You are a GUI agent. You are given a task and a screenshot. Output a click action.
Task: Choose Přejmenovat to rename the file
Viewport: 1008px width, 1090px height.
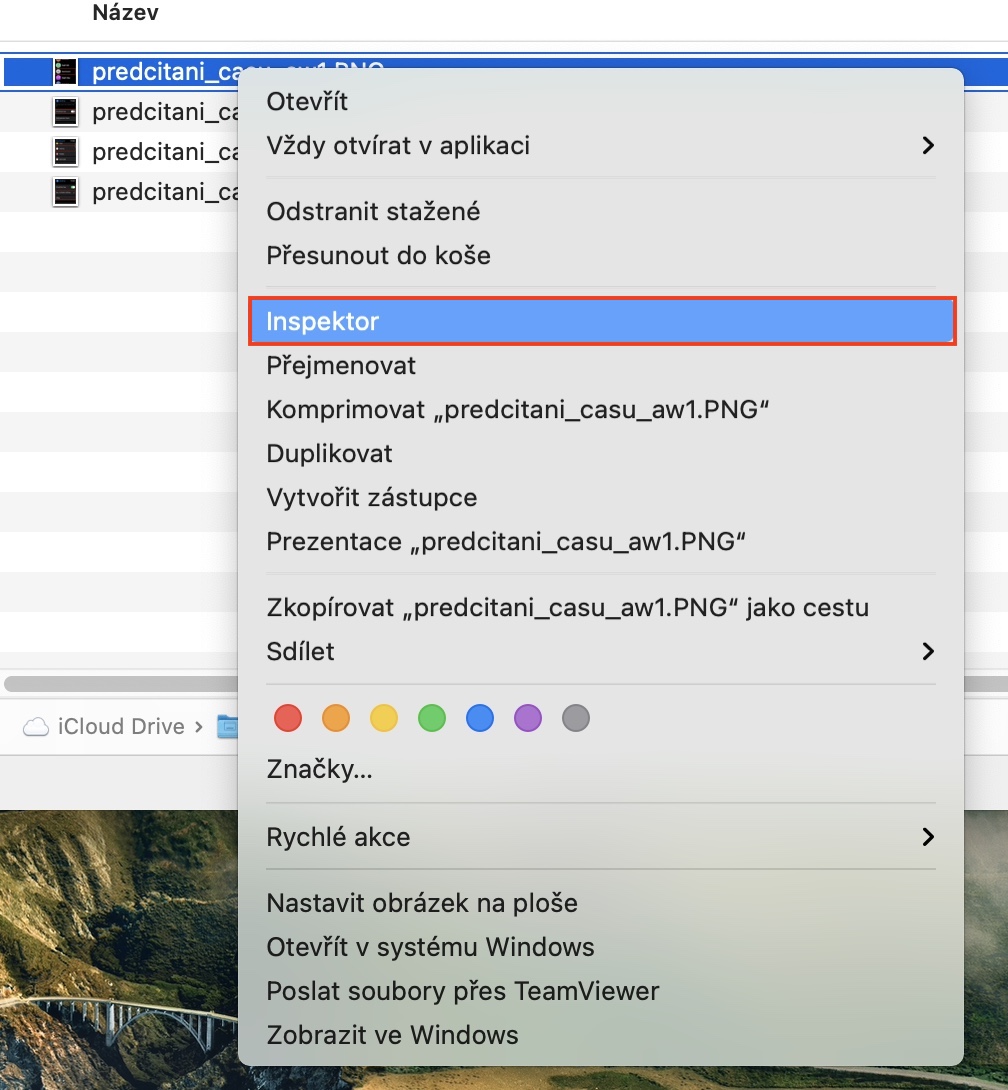click(601, 365)
